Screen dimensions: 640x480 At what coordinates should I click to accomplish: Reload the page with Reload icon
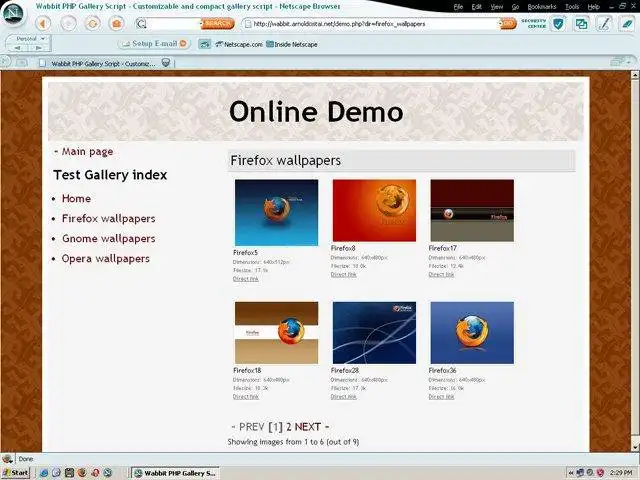tap(93, 24)
